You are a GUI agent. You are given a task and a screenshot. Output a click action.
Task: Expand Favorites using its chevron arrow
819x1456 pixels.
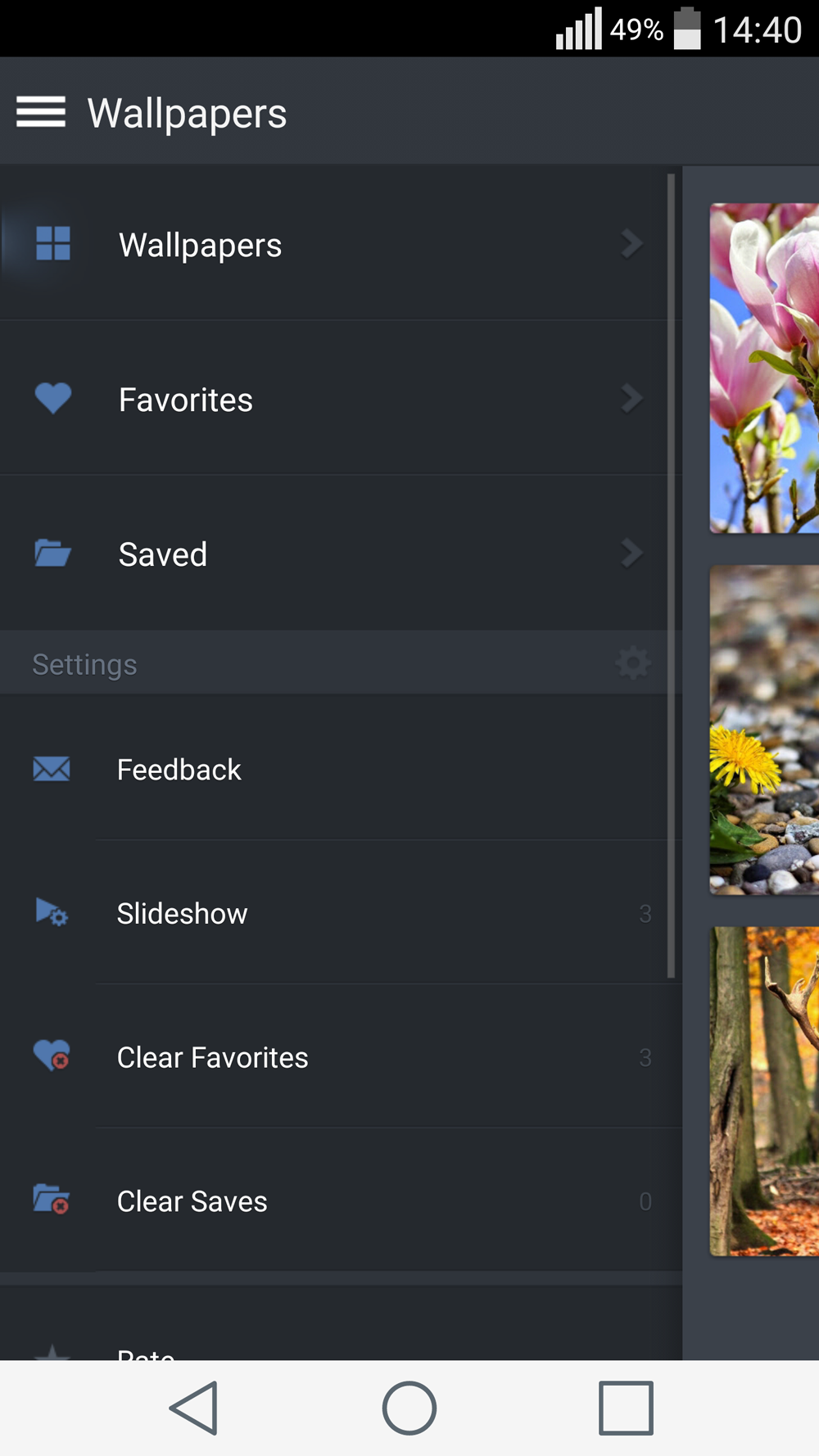pyautogui.click(x=631, y=399)
